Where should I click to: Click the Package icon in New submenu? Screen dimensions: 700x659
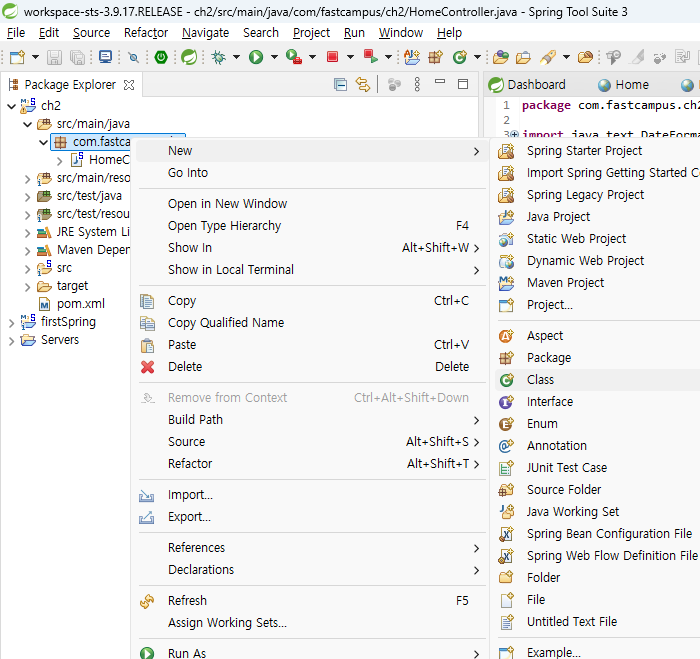(x=506, y=358)
